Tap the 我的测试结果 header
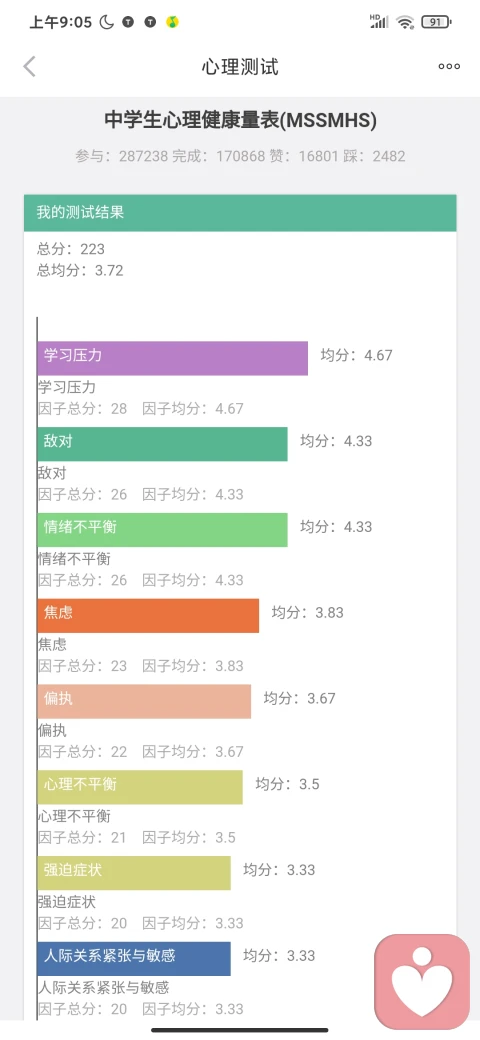 [240, 213]
